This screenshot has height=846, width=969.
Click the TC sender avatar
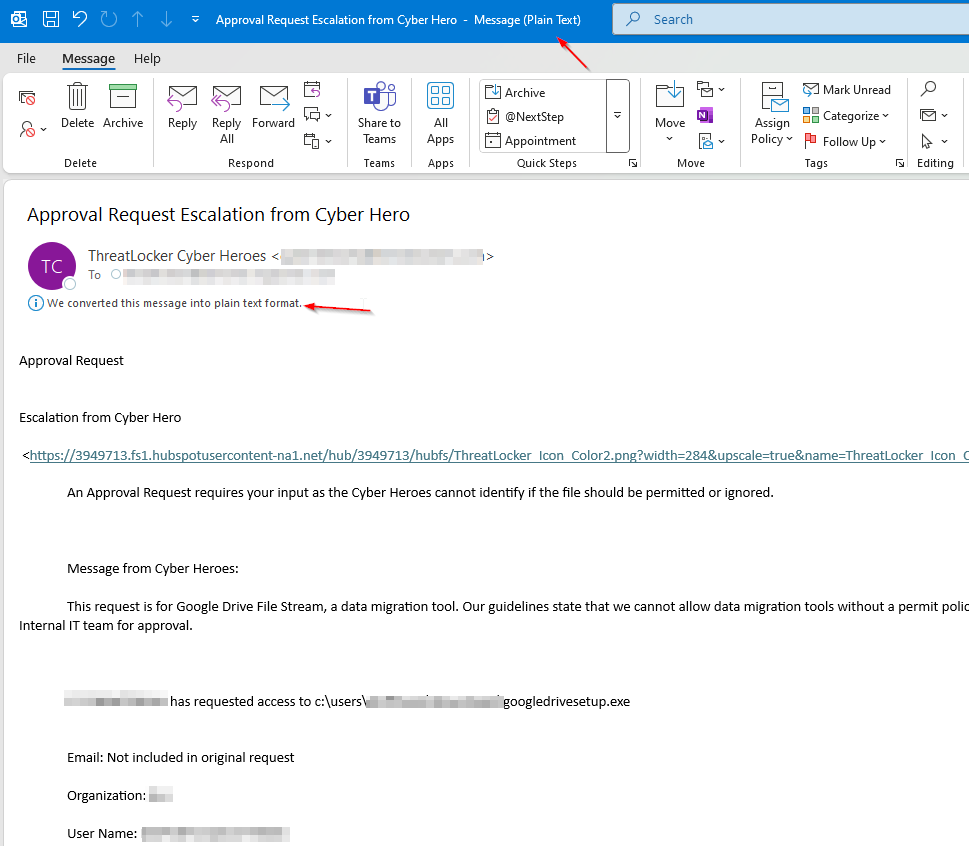[x=52, y=266]
